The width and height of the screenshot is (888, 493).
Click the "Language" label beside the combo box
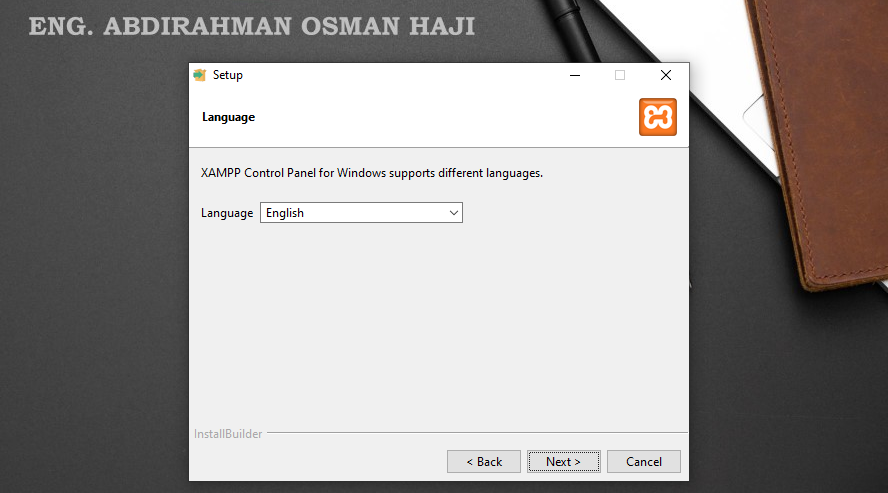tap(227, 213)
